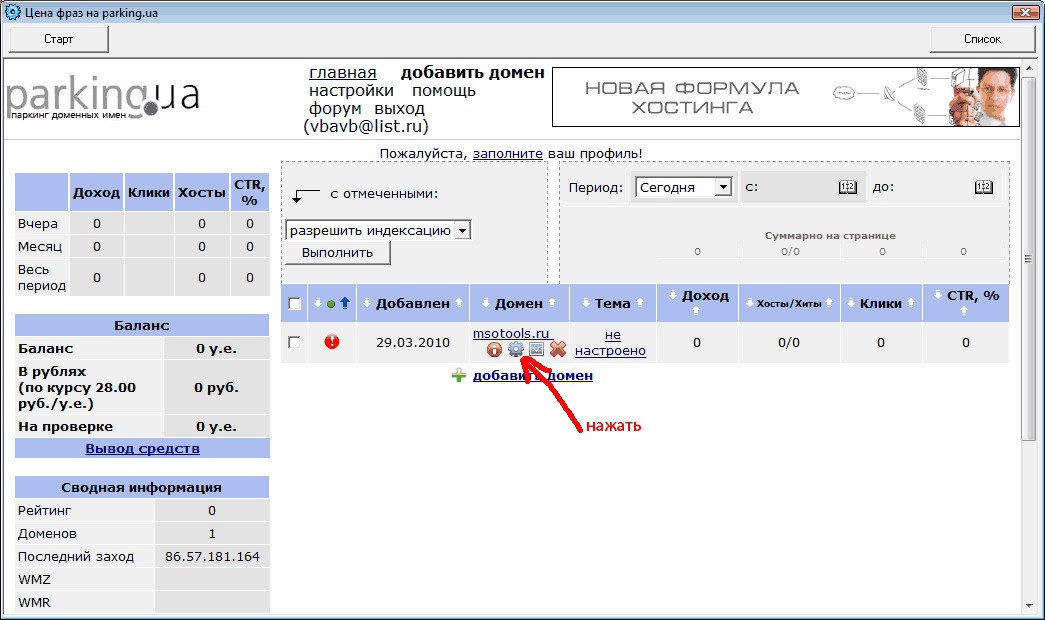Open 'форум' in site navigation
1045x620 pixels.
pos(335,109)
